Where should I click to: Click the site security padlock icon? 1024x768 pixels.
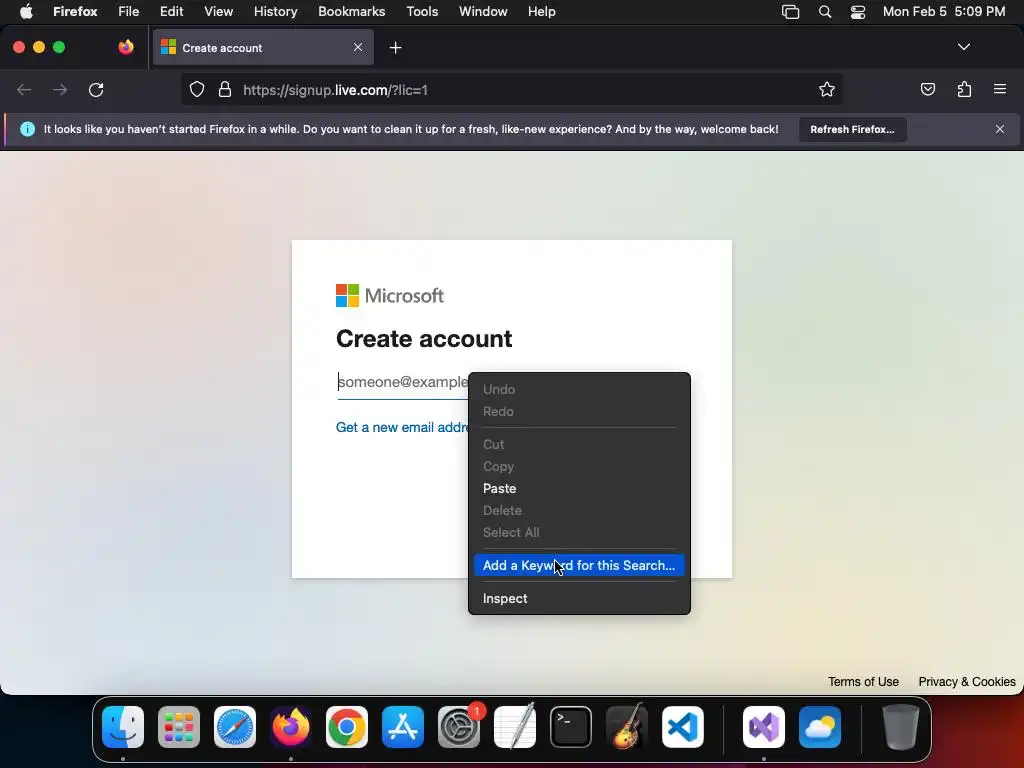click(x=225, y=90)
